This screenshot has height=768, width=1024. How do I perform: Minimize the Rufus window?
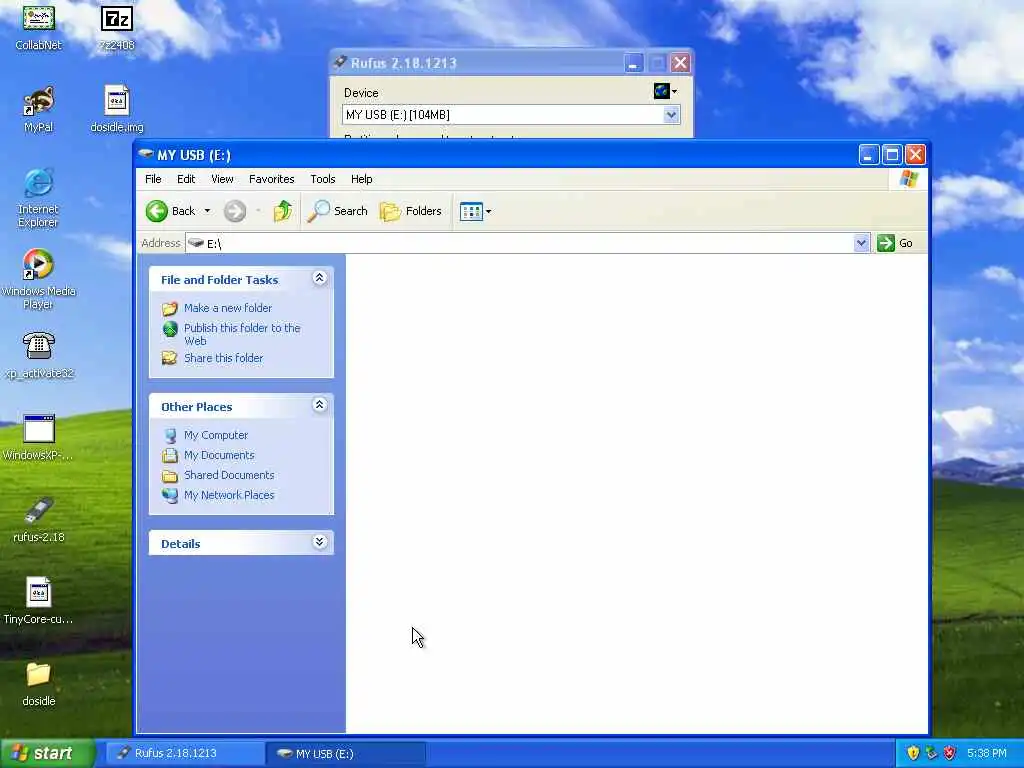pos(632,63)
